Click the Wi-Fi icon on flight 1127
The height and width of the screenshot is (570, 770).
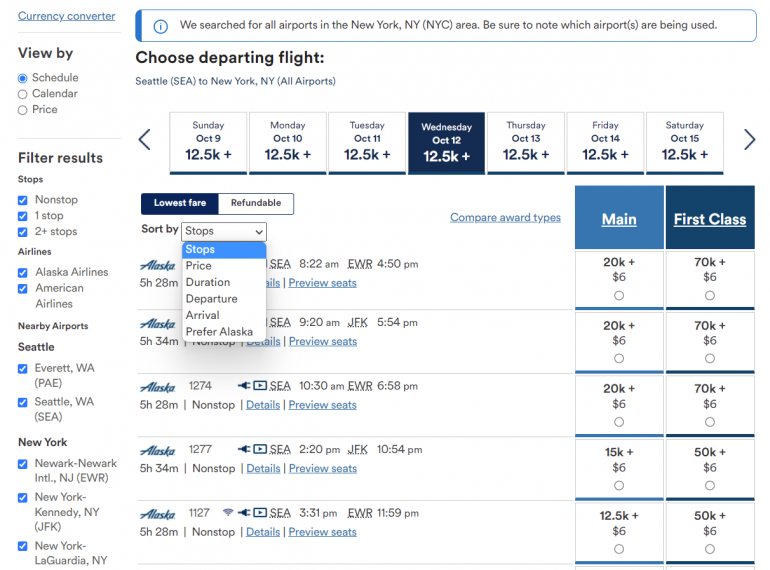pyautogui.click(x=228, y=513)
